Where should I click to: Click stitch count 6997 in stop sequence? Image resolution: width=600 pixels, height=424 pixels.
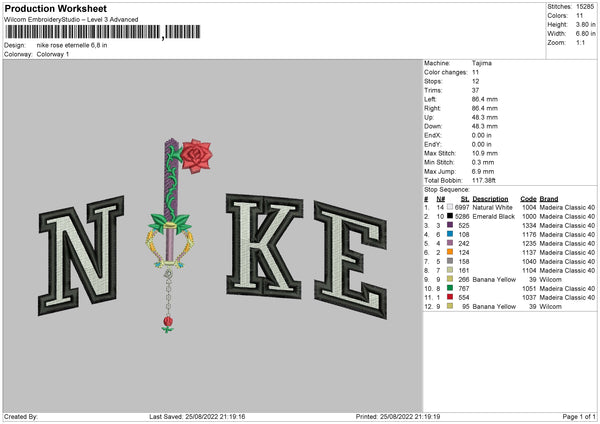point(462,207)
